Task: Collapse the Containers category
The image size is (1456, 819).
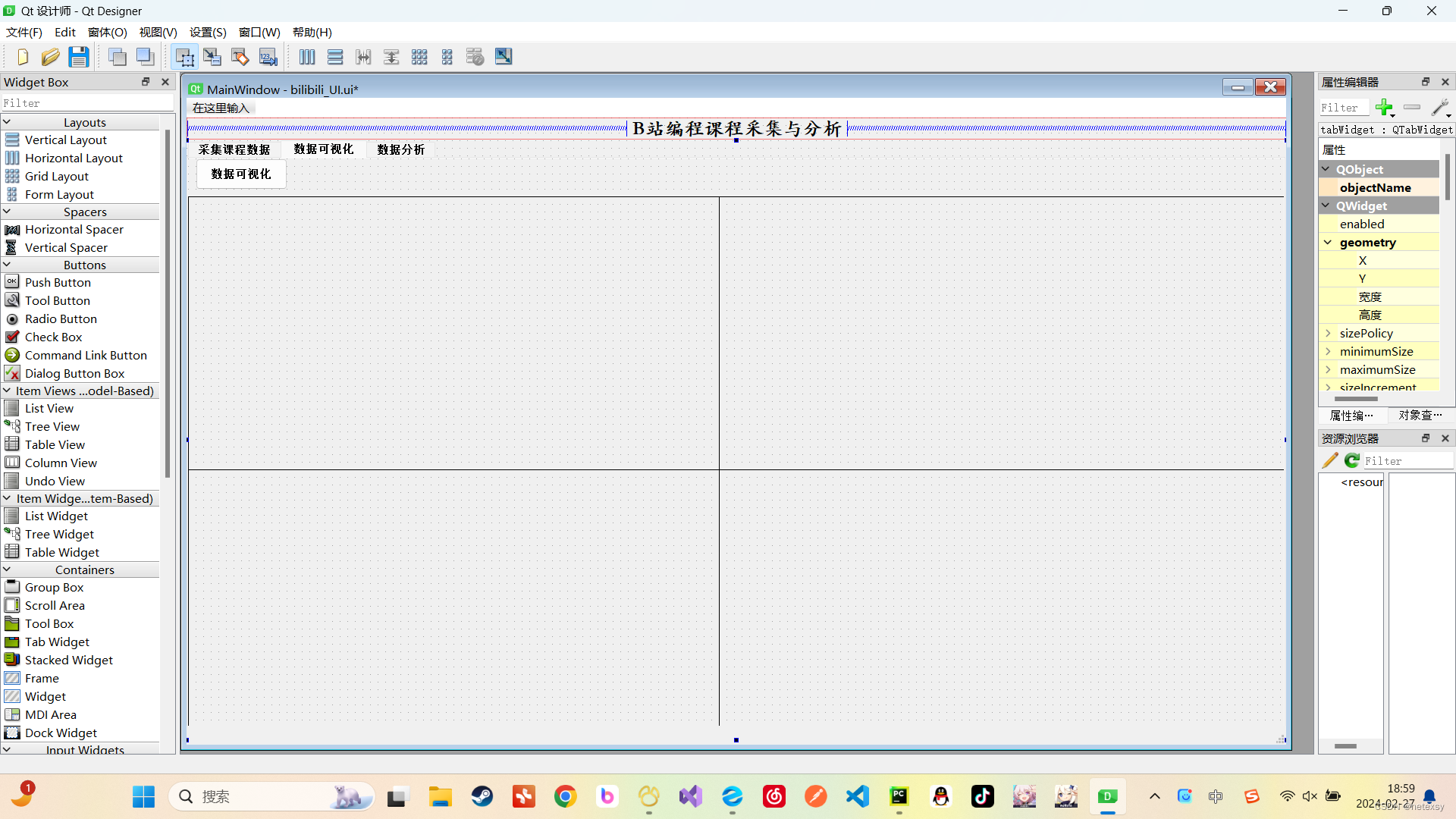Action: coord(7,570)
